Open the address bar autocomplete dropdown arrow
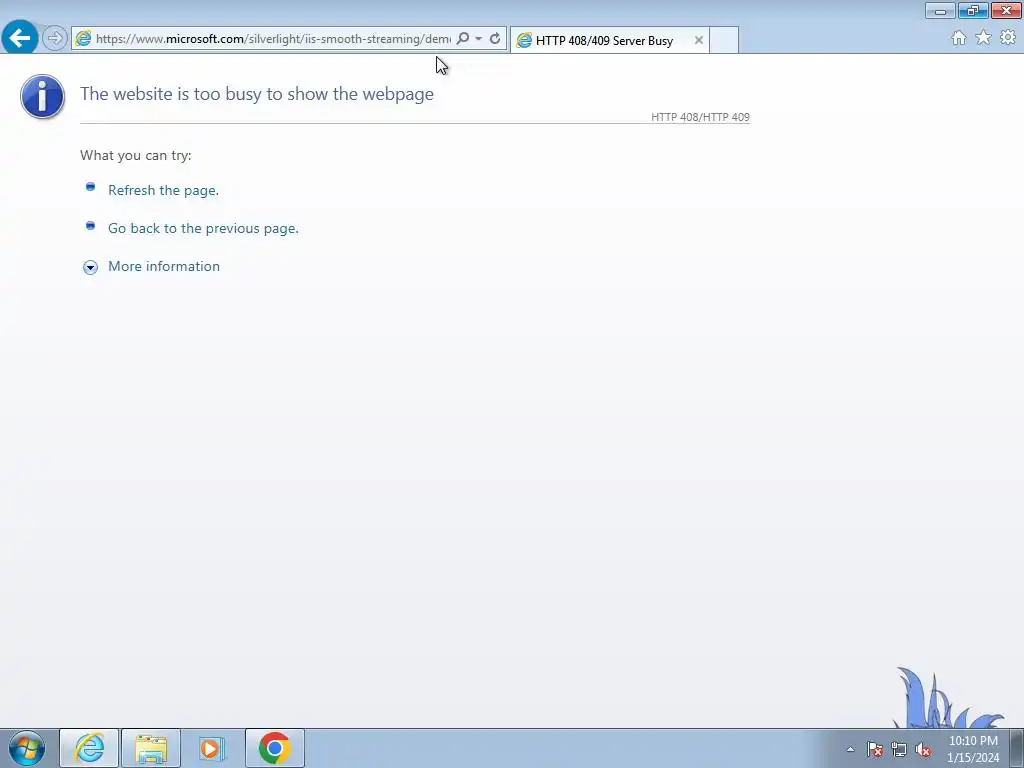The height and width of the screenshot is (768, 1024). (x=479, y=39)
